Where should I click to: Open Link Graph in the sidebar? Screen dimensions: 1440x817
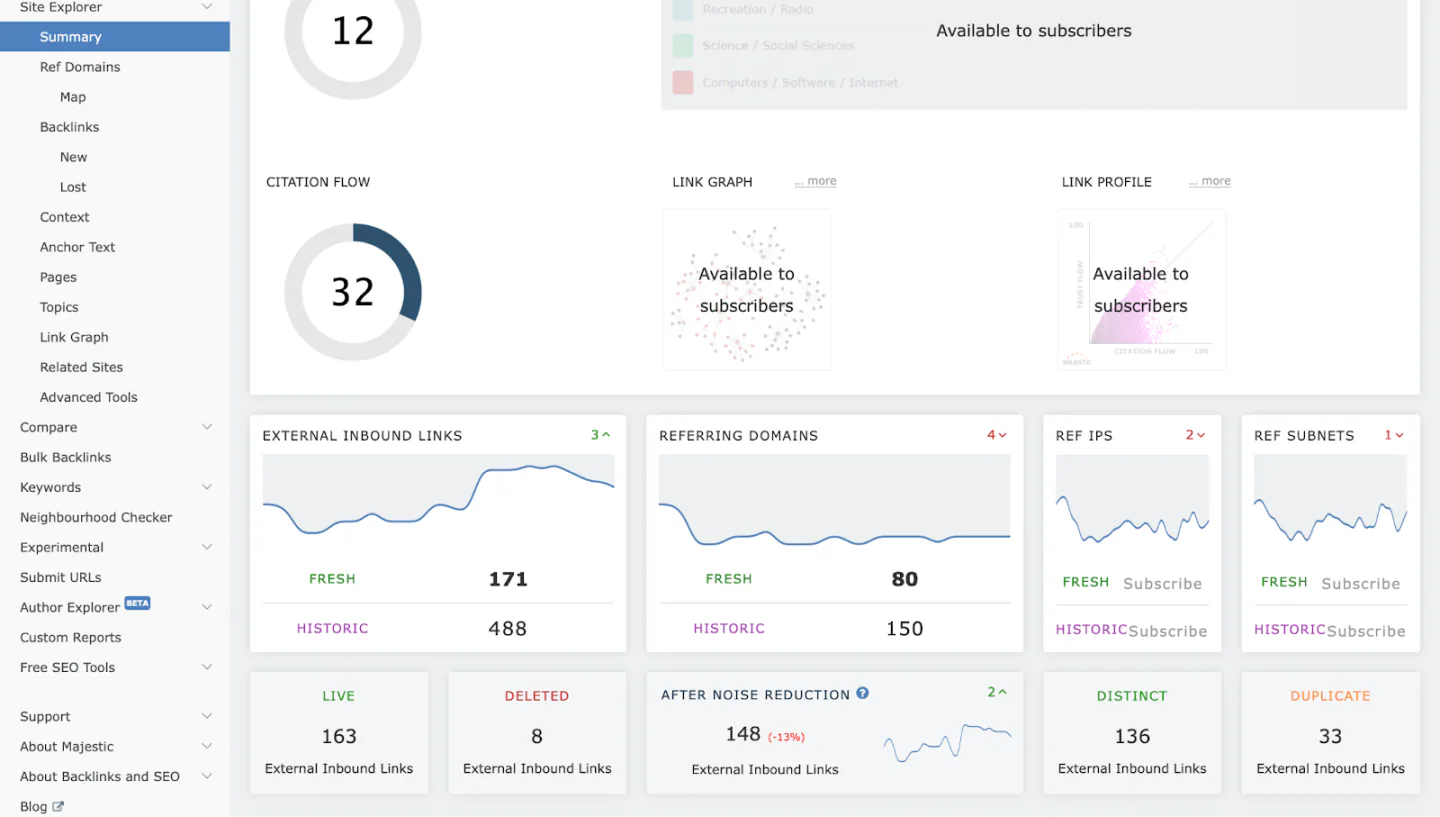click(74, 337)
